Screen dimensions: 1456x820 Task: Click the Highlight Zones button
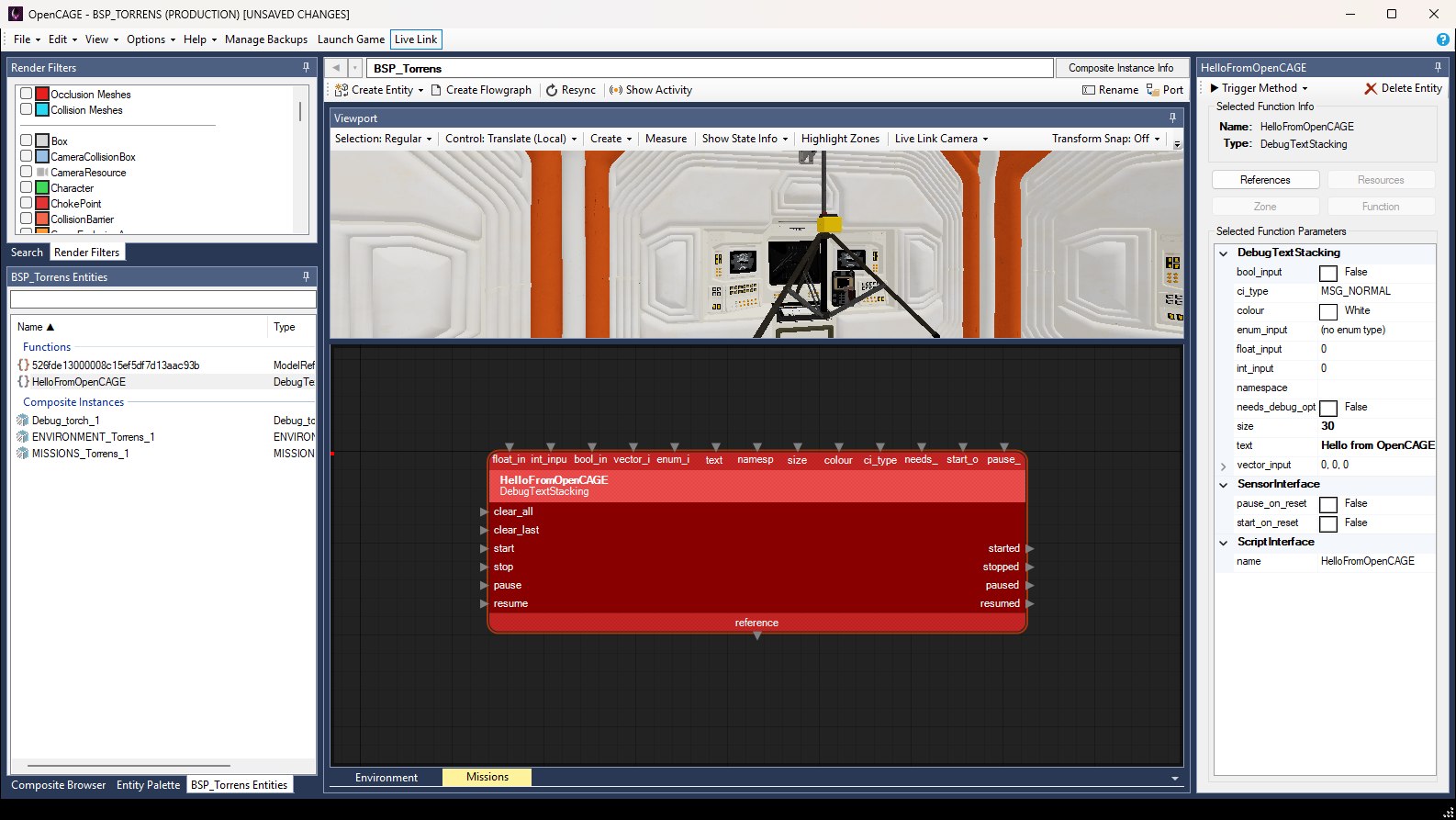(x=840, y=139)
